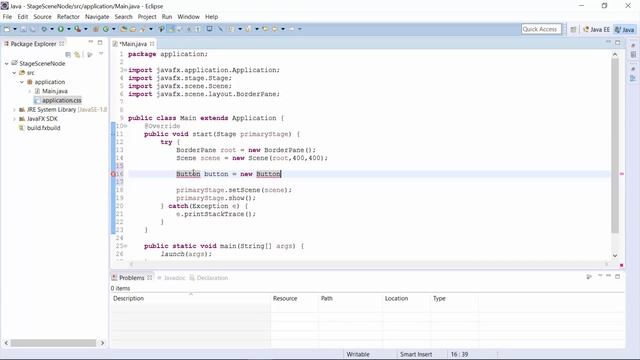Minimize the Problems view
640x360 pixels.
pos(609,276)
